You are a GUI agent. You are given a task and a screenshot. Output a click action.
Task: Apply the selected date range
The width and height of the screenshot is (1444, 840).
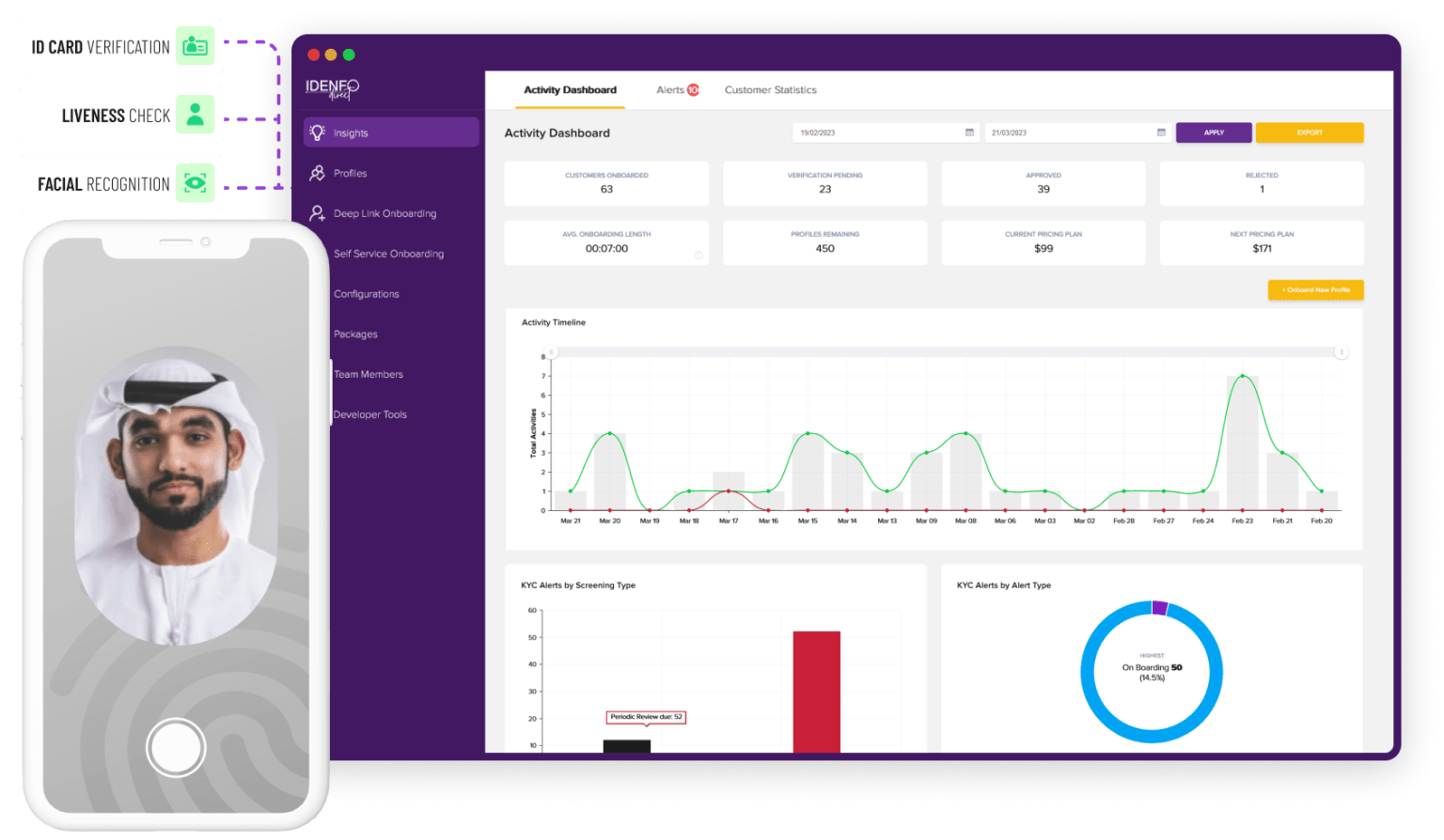tap(1214, 132)
